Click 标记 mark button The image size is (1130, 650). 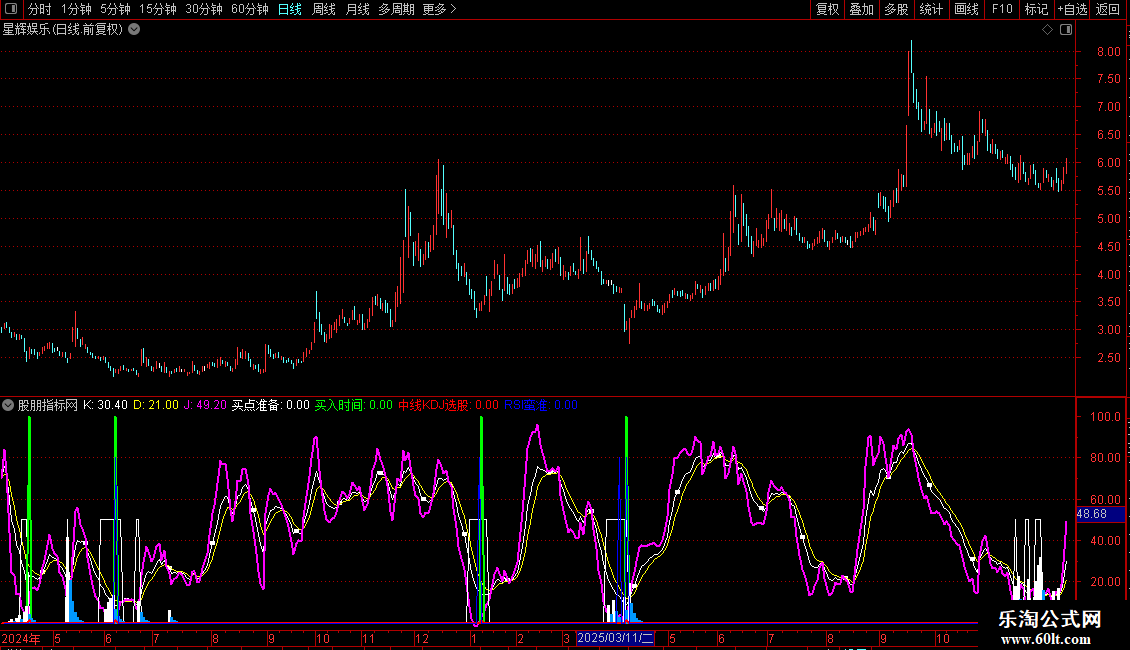click(x=1036, y=9)
